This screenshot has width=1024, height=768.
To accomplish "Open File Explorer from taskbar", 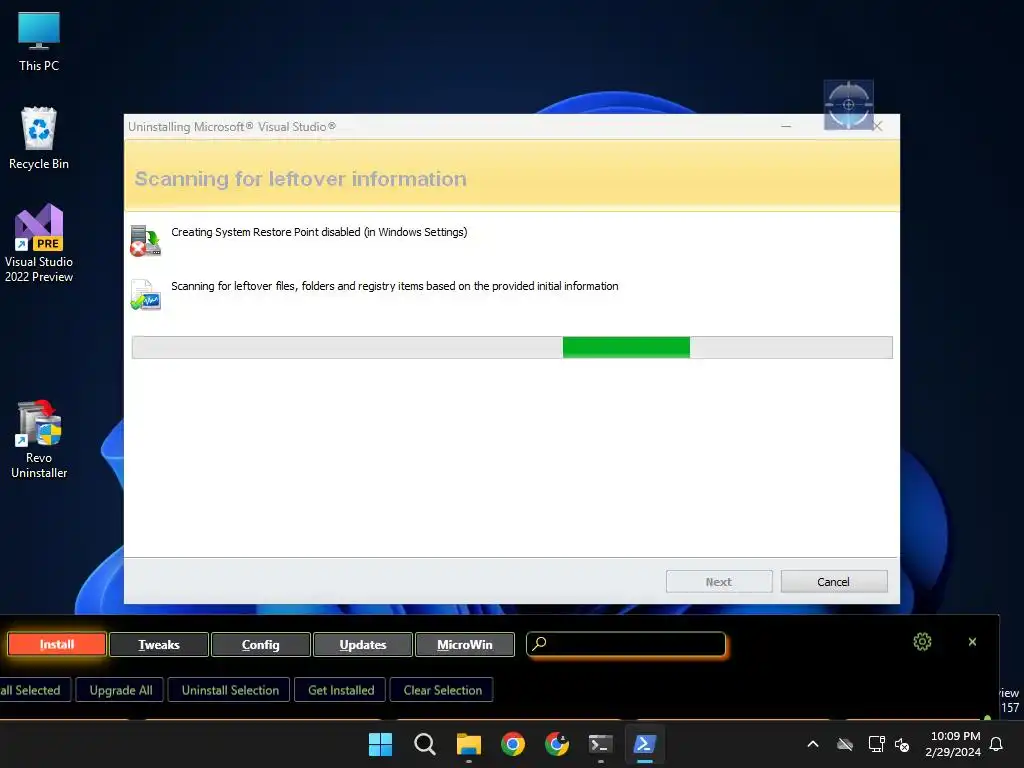I will coord(468,744).
